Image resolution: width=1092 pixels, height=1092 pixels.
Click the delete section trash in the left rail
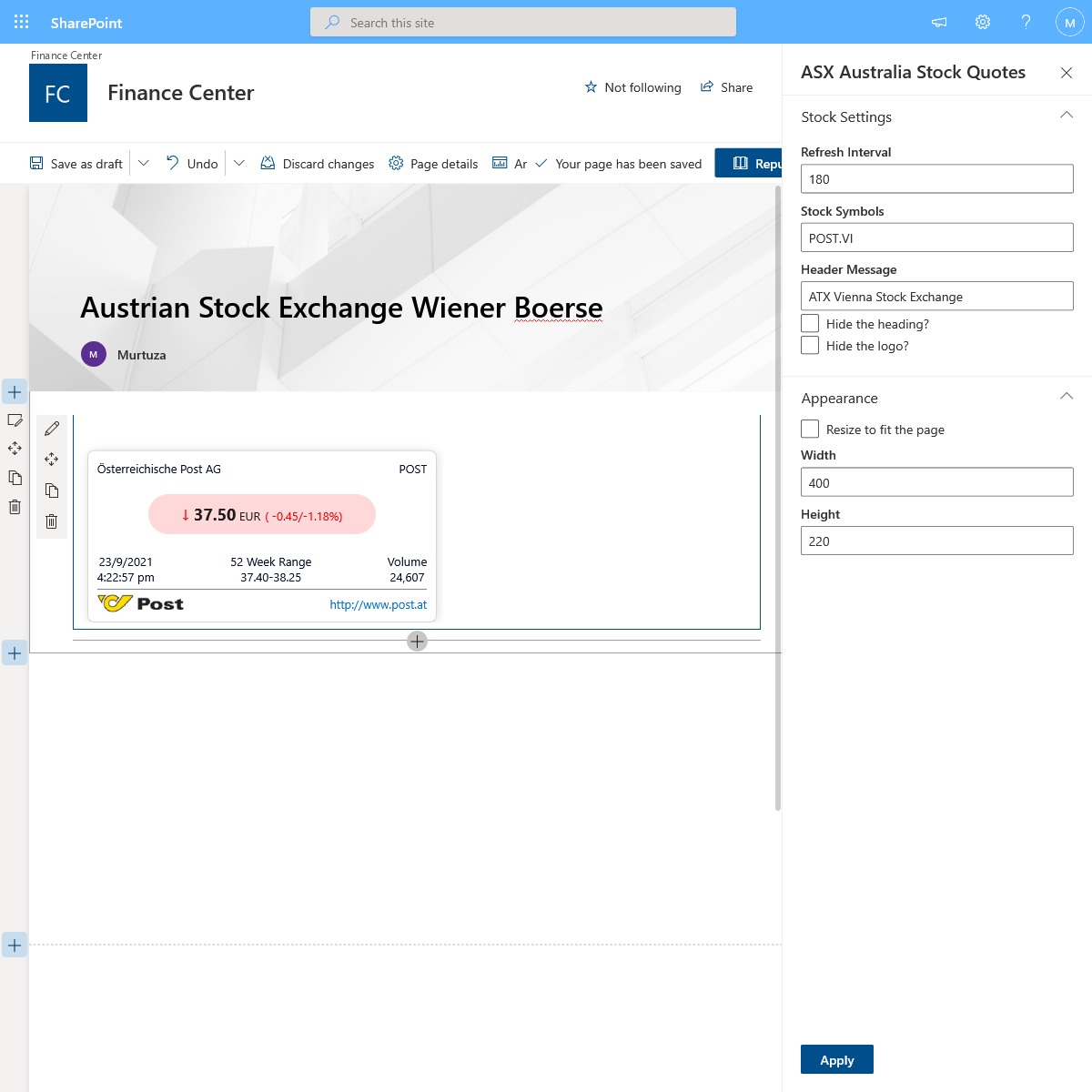tap(15, 507)
